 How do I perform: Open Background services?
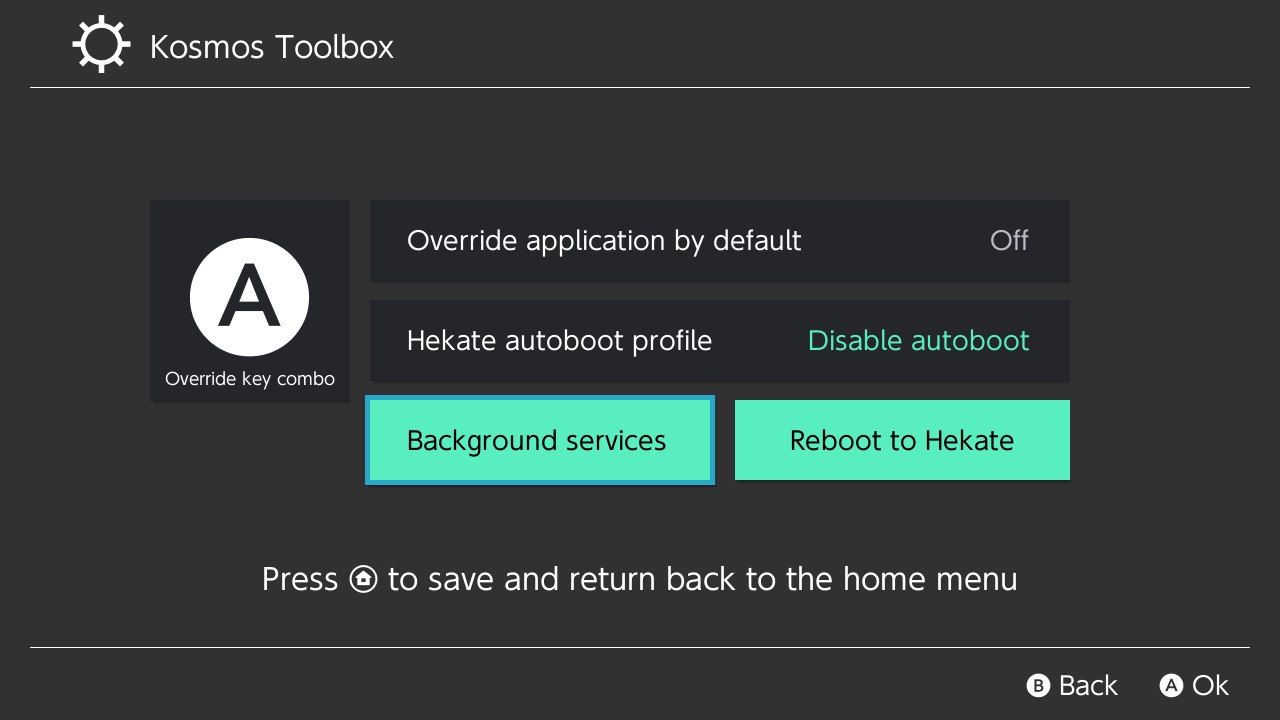[x=540, y=441]
